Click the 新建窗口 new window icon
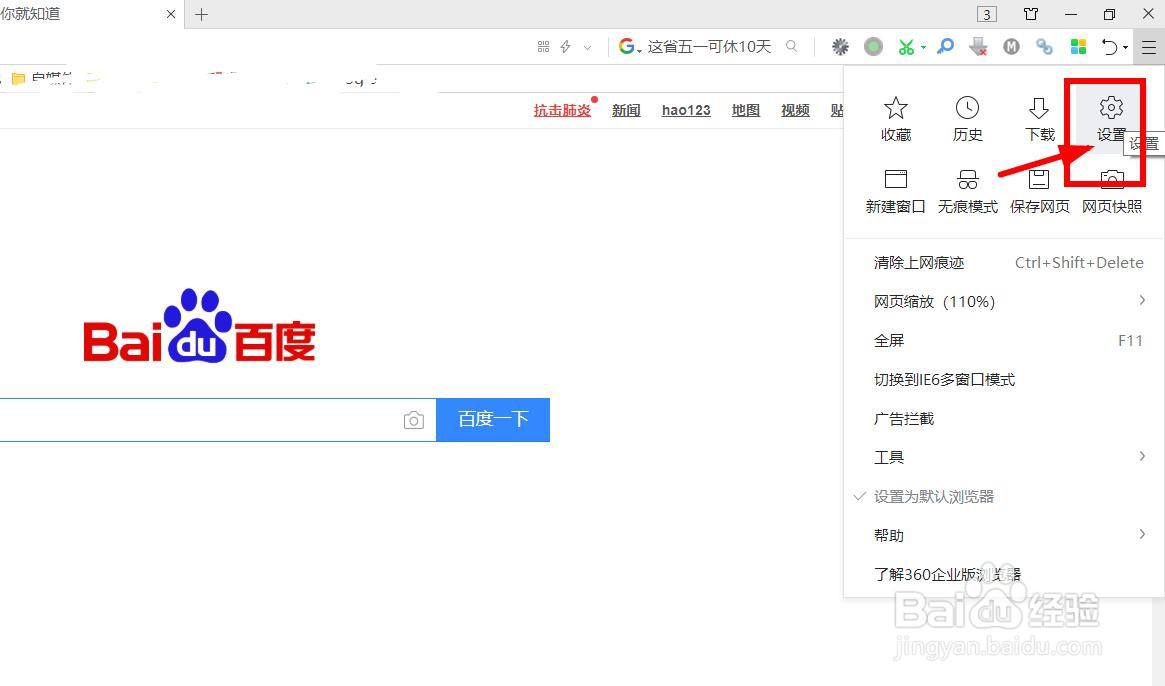Image resolution: width=1165 pixels, height=686 pixels. 895,179
